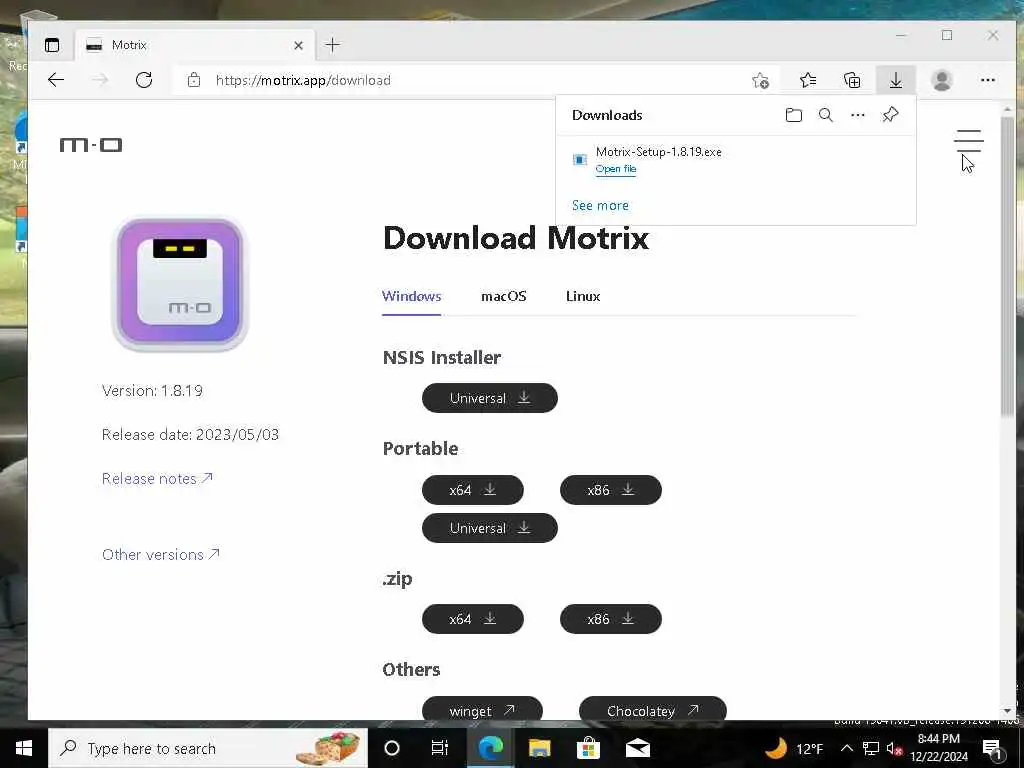Click the Motrix app icon image
Image resolution: width=1024 pixels, height=768 pixels.
180,283
